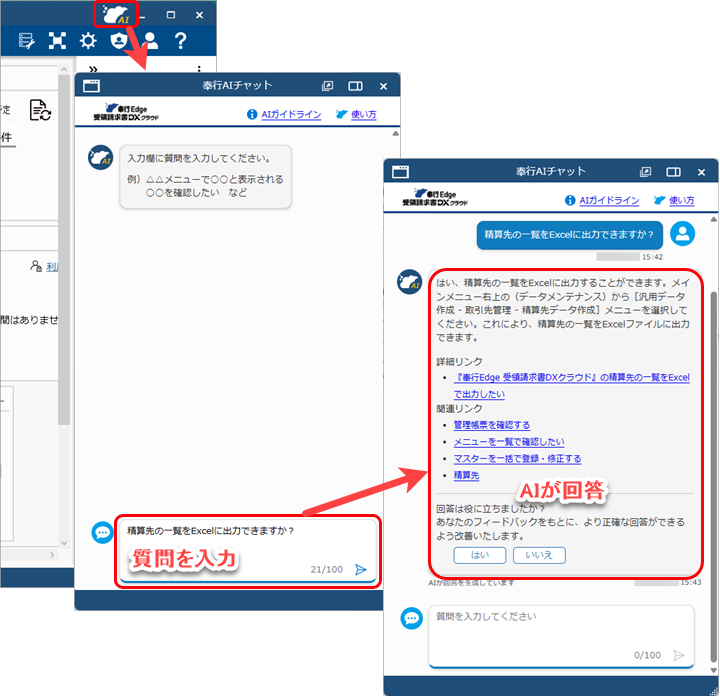The width and height of the screenshot is (720, 696).
Task: Click the user-lock icon in main window
Action: pos(36,266)
